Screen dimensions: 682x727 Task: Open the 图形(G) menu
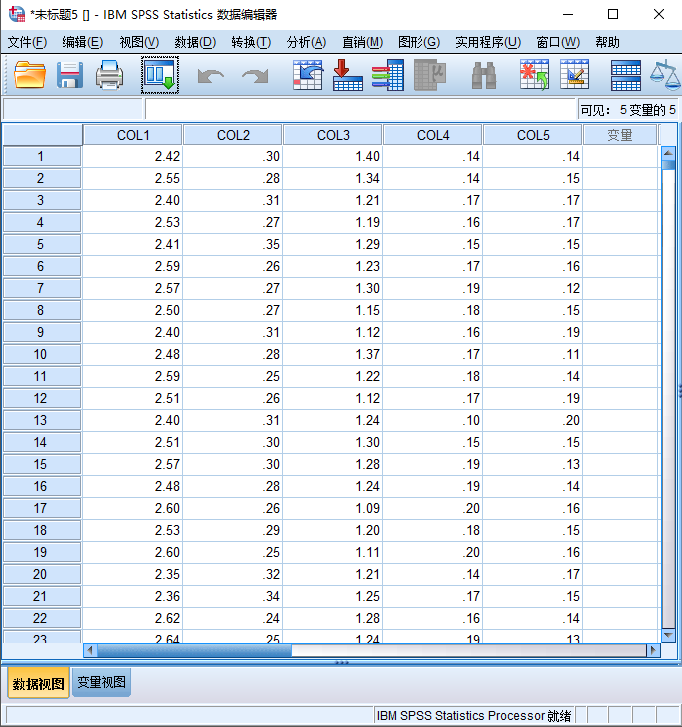coord(419,43)
